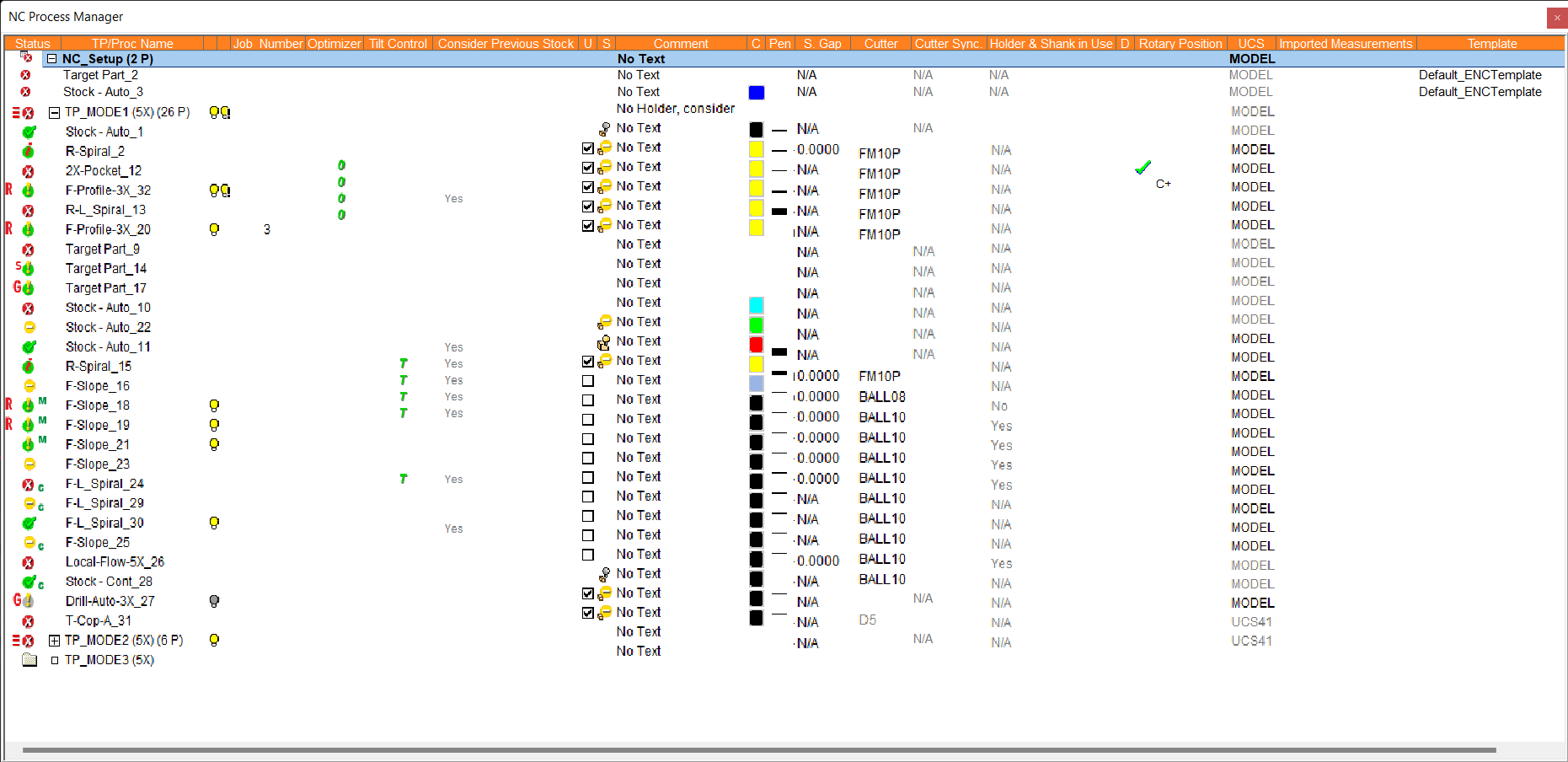Screen dimensions: 1568x762
Task: Click the red error icon beside 2X-Pocket_12
Action: click(x=28, y=171)
